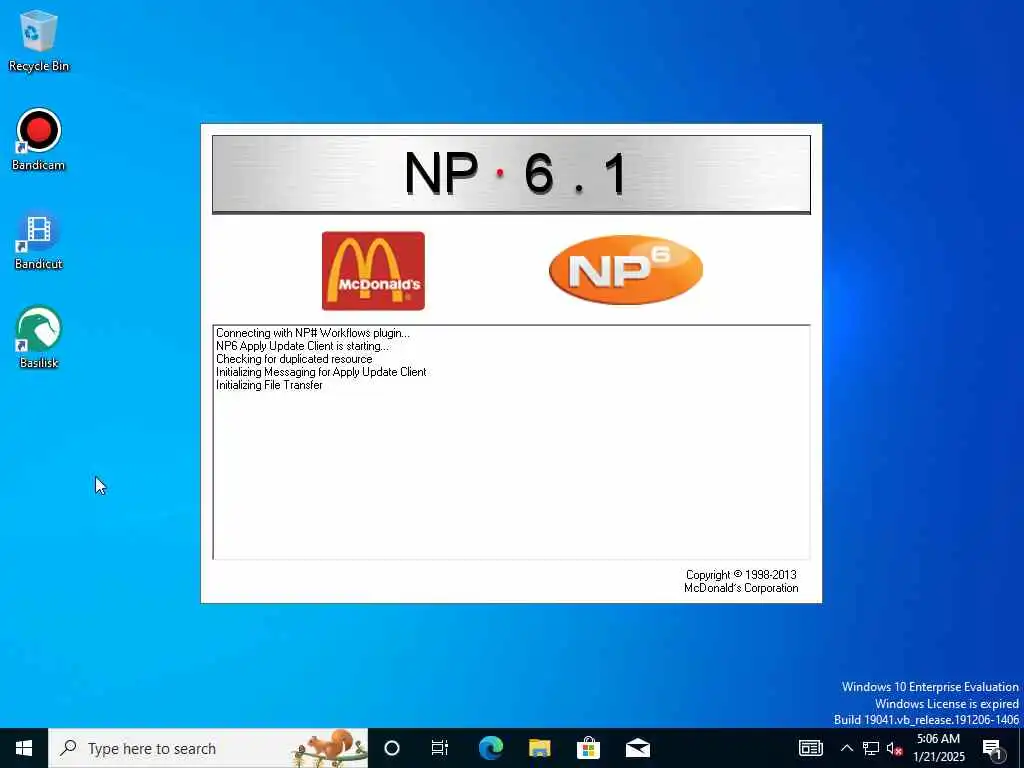The height and width of the screenshot is (768, 1024).
Task: Click 'Initializing File Transfer' log line
Action: tap(269, 385)
